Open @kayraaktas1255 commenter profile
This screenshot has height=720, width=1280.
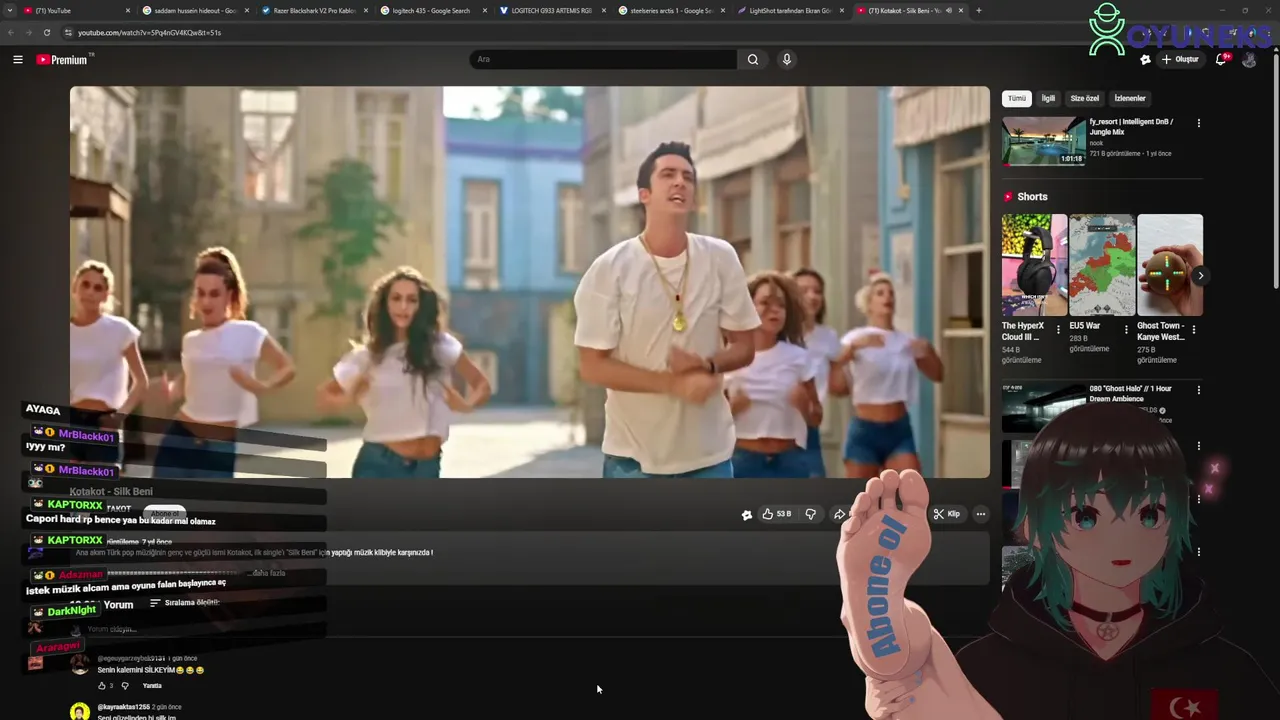[x=123, y=707]
